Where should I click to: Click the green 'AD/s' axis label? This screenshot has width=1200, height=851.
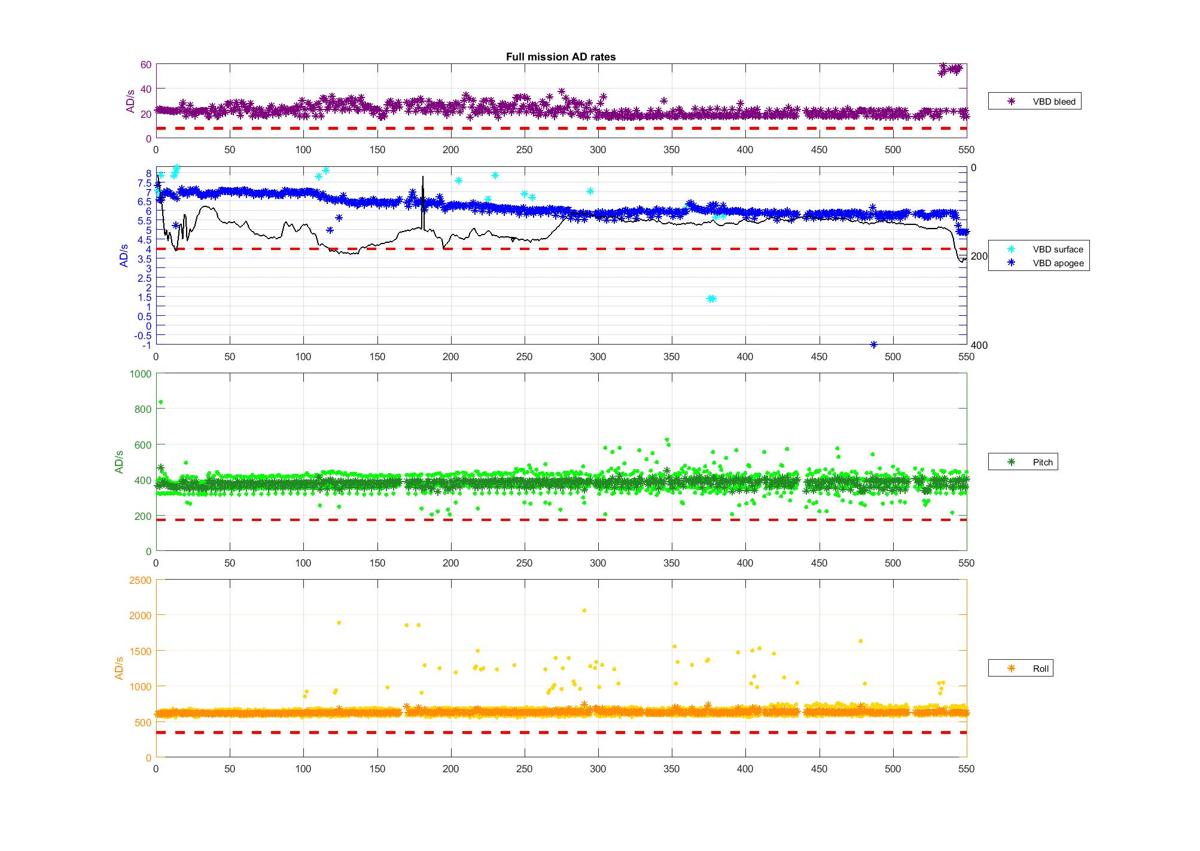click(118, 462)
